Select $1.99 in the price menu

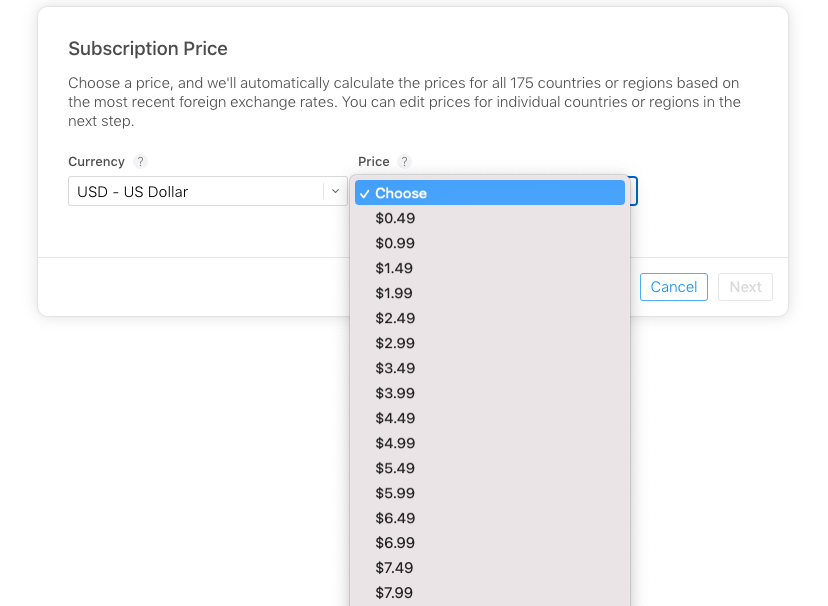point(395,293)
